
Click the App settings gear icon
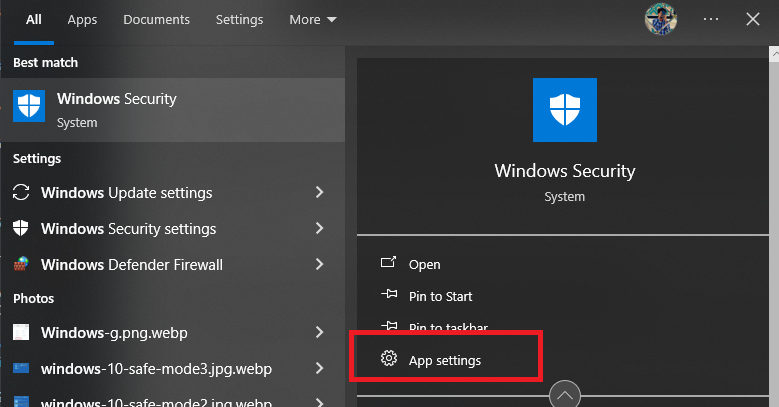click(x=389, y=360)
